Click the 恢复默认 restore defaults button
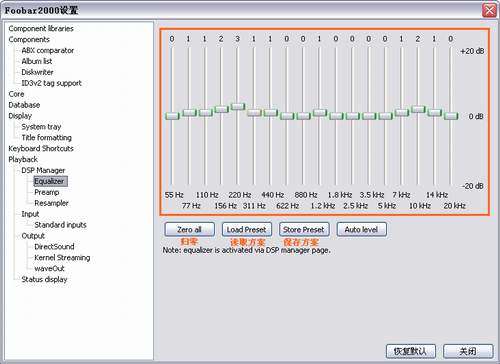 click(x=411, y=351)
